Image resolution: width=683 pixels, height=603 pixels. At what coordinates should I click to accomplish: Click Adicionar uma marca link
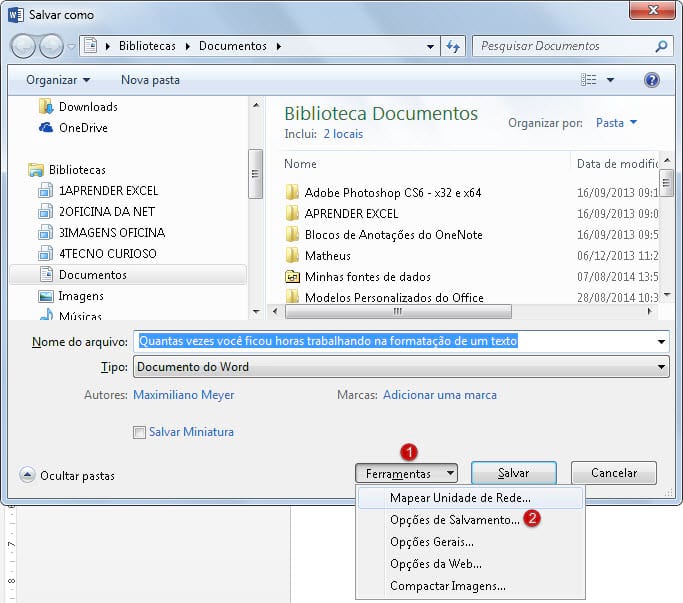(439, 395)
